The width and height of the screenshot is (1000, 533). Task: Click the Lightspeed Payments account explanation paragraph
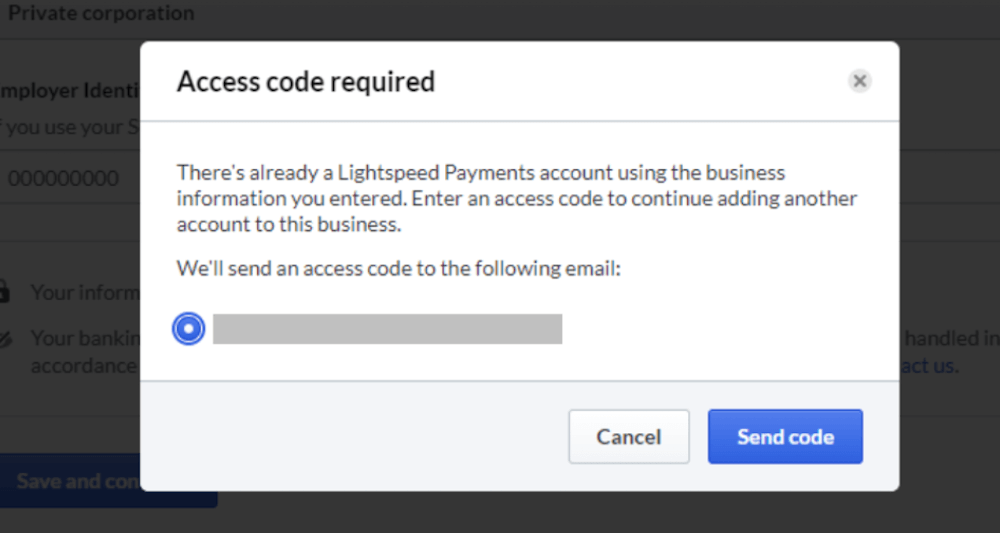pyautogui.click(x=516, y=198)
